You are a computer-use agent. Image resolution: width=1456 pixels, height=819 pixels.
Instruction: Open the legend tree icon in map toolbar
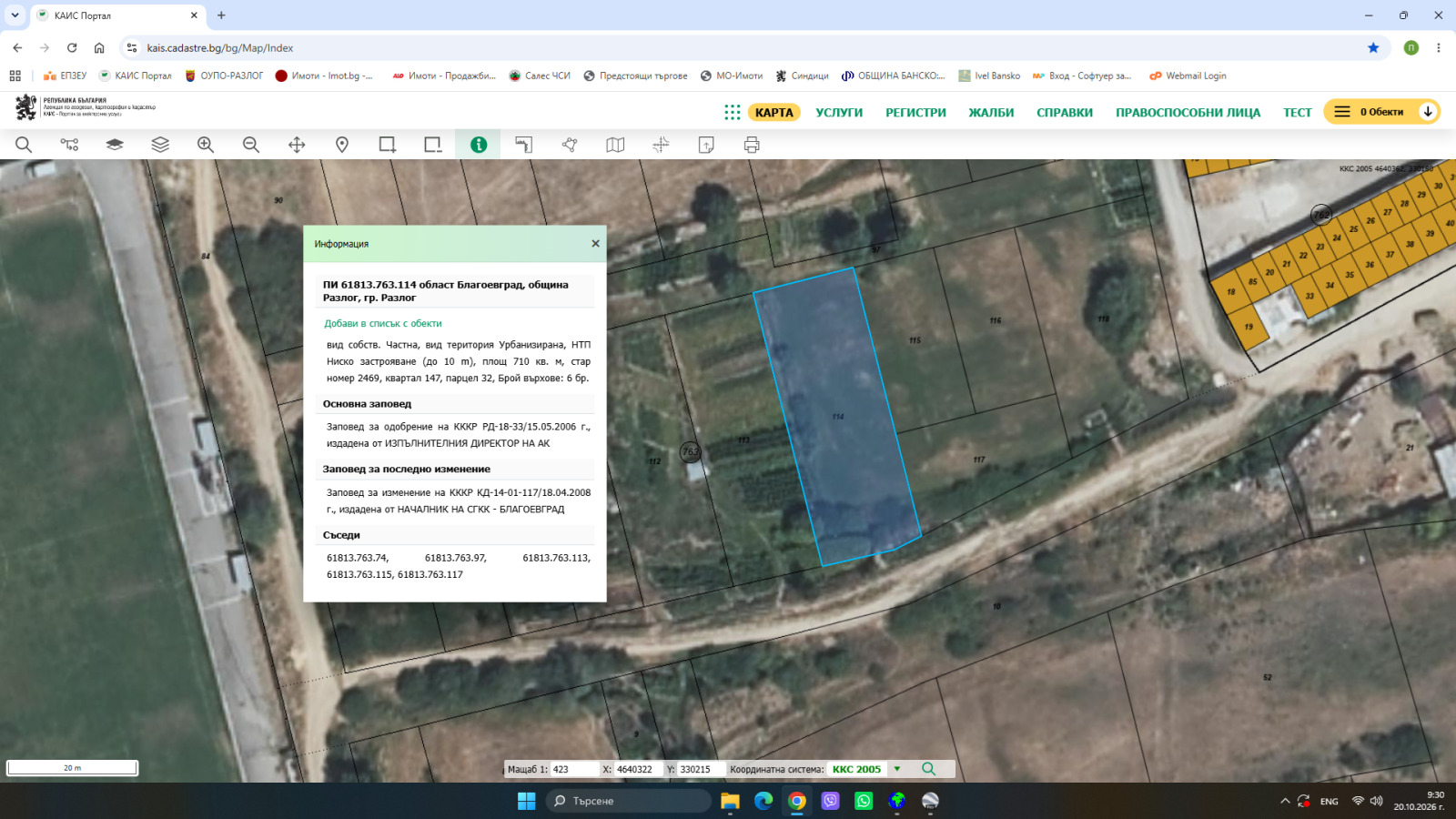tap(69, 145)
